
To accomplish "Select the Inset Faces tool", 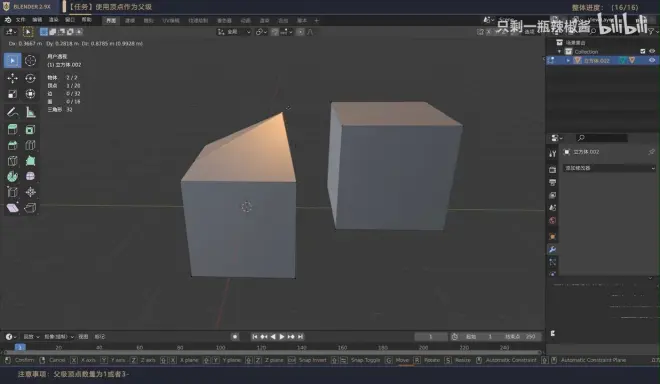I will (x=30, y=130).
